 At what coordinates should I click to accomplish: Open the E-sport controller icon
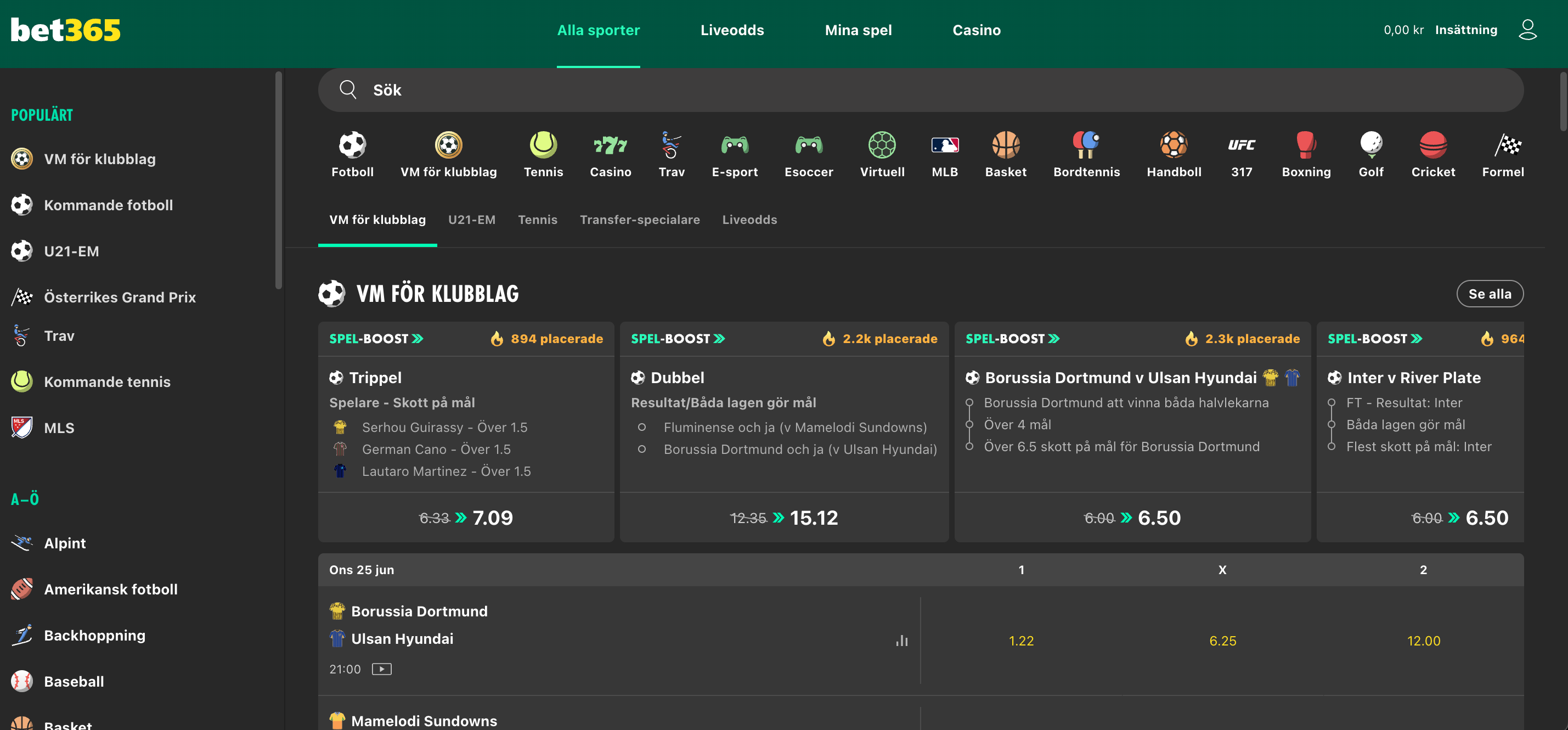(x=734, y=145)
